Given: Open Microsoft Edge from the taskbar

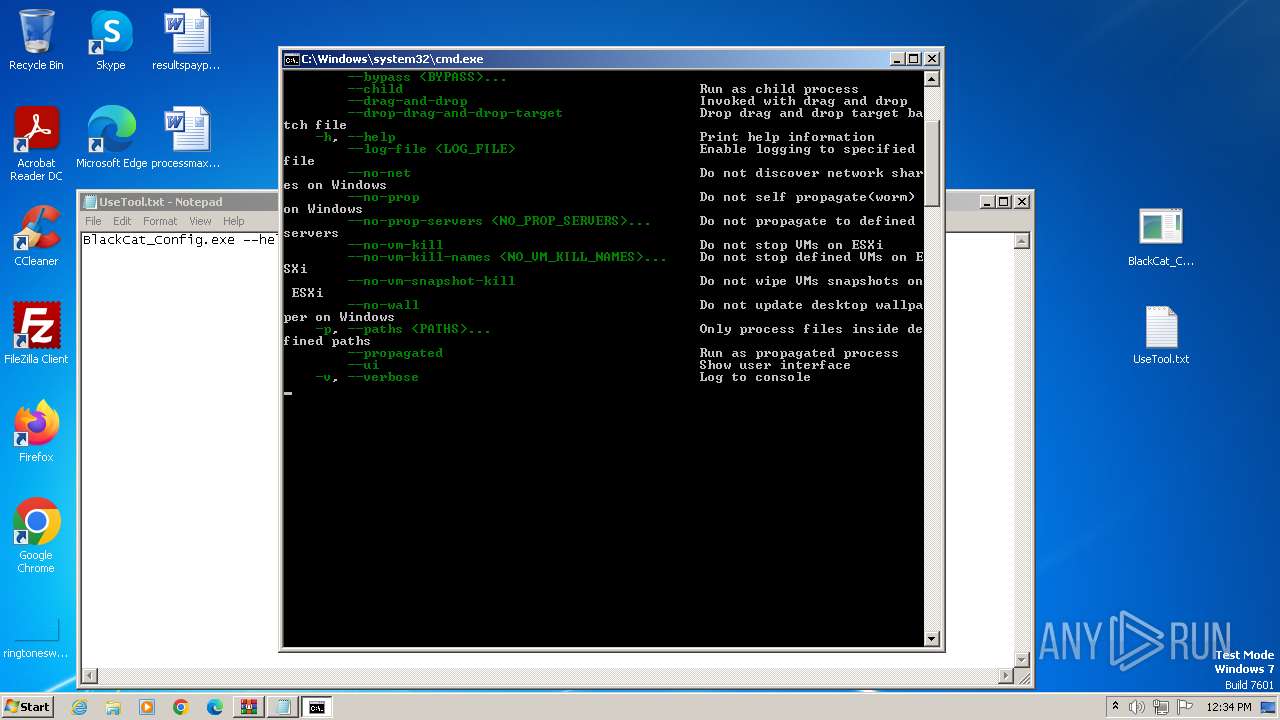Looking at the screenshot, I should pyautogui.click(x=215, y=707).
